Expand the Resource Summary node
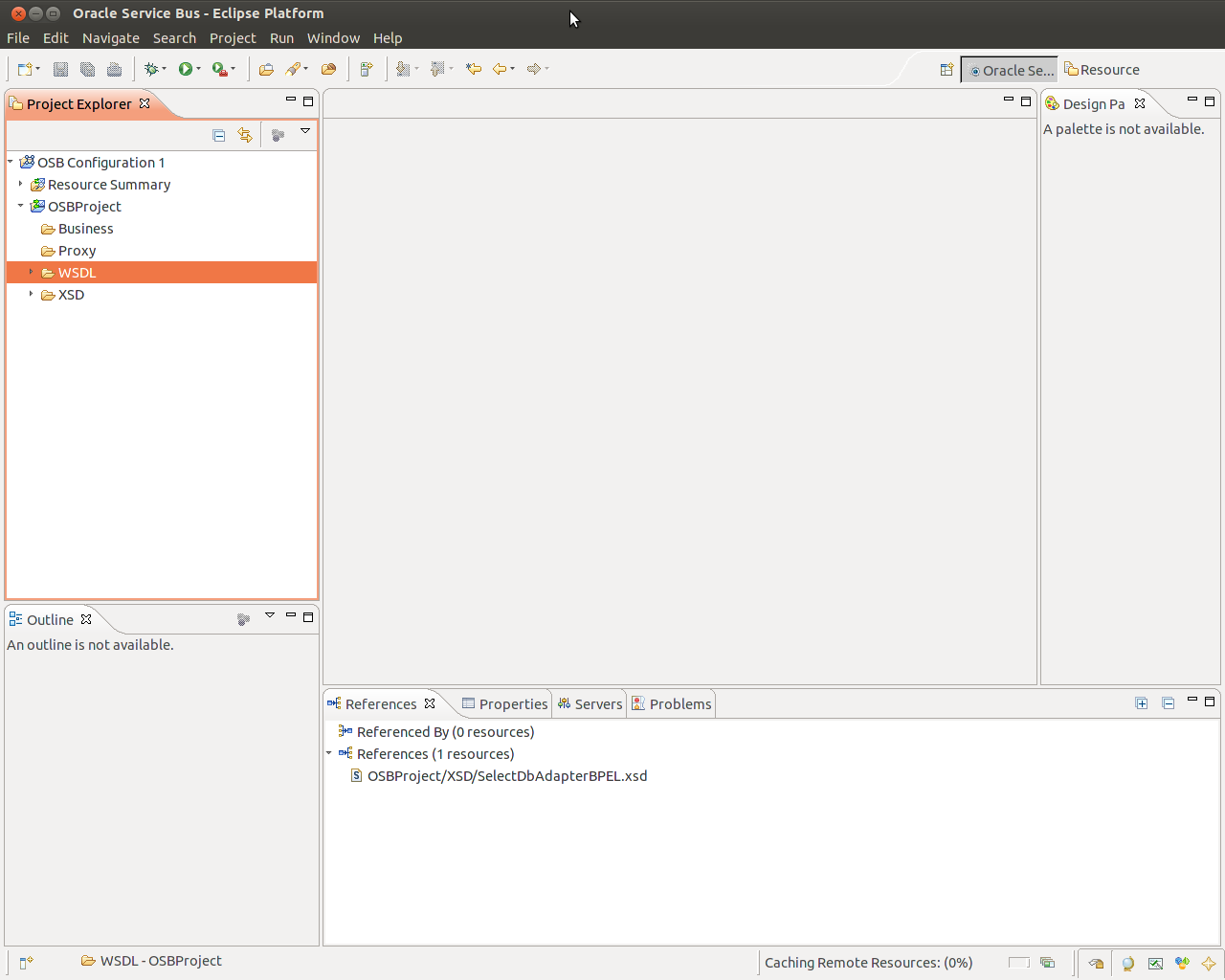Image resolution: width=1225 pixels, height=980 pixels. pos(20,184)
